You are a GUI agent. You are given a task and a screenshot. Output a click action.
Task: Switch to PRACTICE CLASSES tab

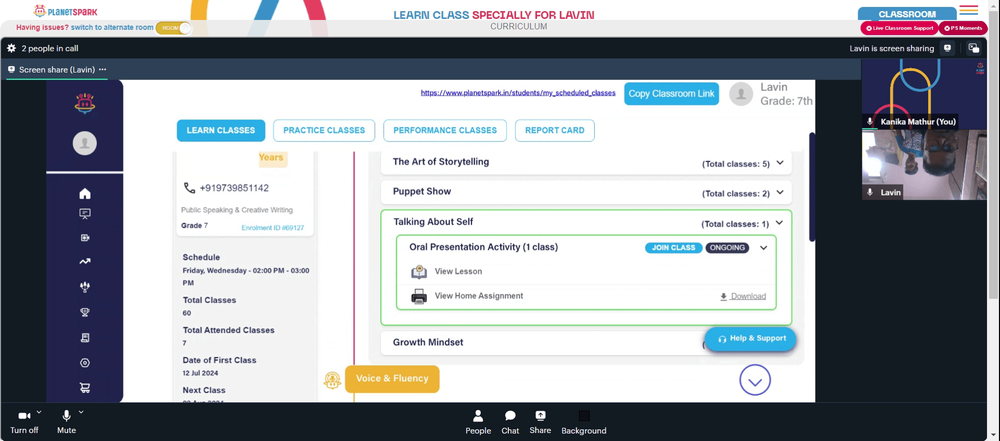tap(324, 130)
